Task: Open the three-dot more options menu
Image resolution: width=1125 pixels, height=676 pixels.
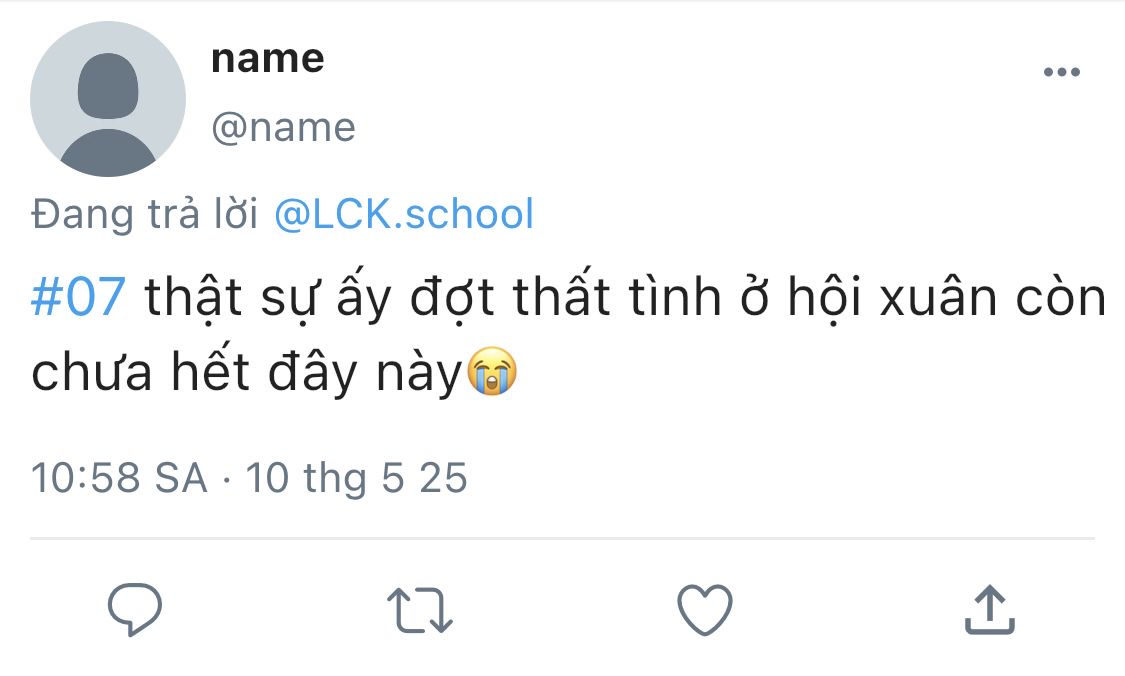Action: coord(1061,72)
